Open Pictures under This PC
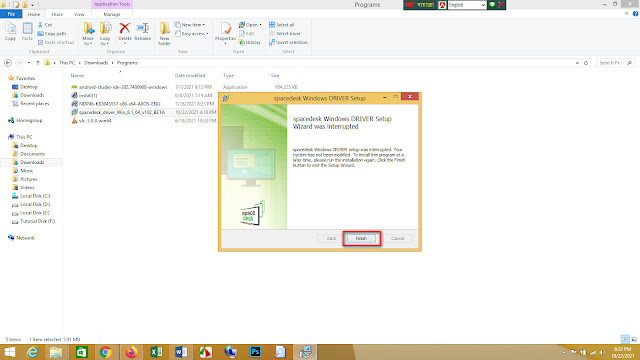The image size is (640, 360). pyautogui.click(x=29, y=179)
